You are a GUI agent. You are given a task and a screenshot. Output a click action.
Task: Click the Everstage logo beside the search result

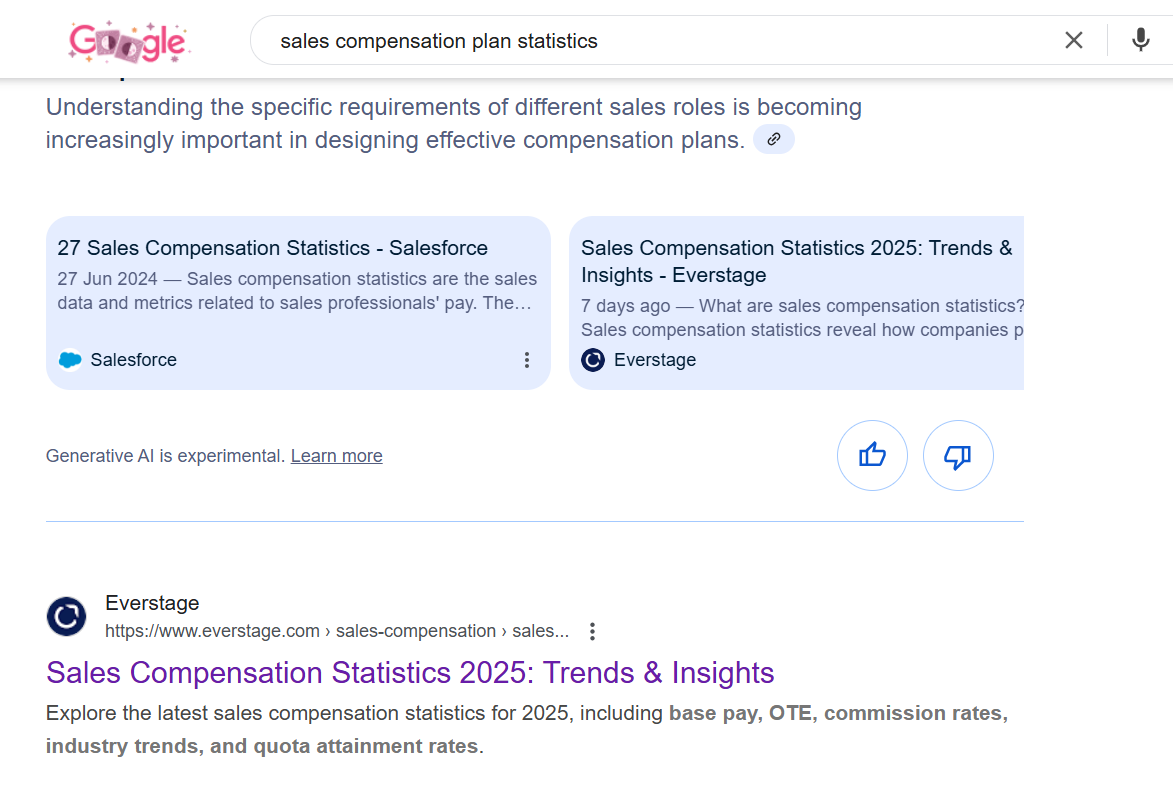pos(67,616)
